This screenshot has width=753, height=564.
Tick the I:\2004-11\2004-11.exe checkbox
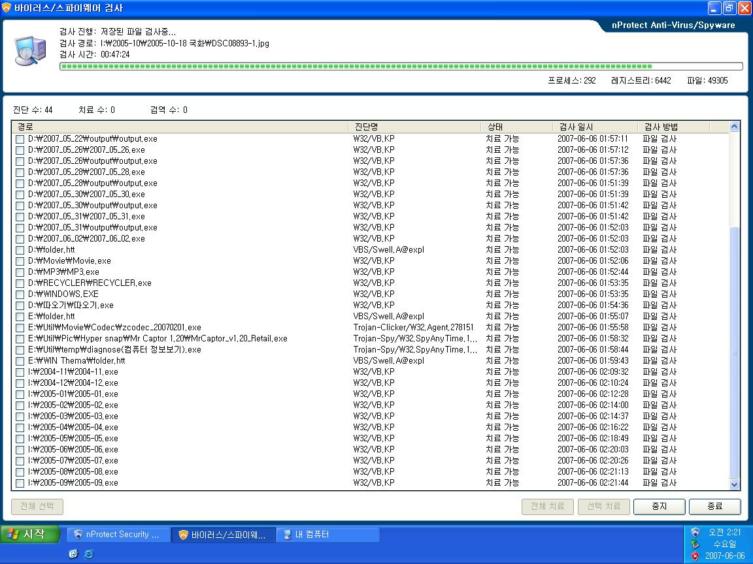(x=20, y=372)
